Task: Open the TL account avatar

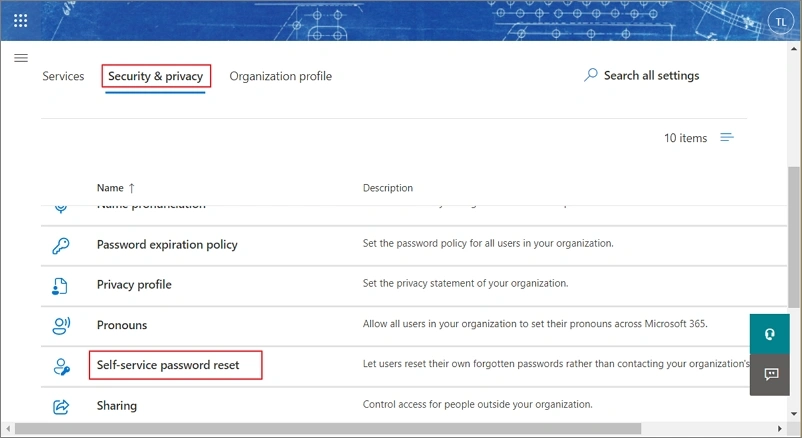Action: [x=780, y=22]
